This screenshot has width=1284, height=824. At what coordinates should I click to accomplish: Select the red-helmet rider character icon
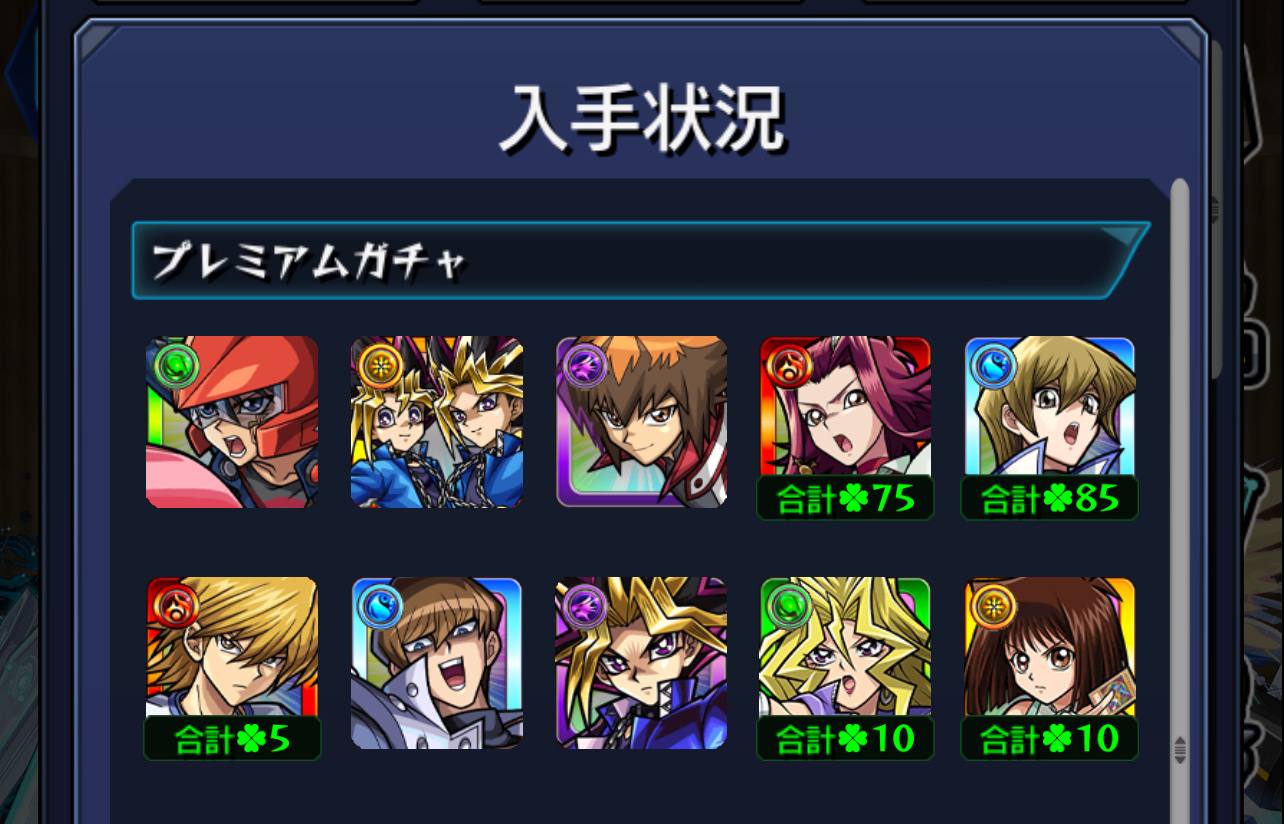click(x=232, y=422)
